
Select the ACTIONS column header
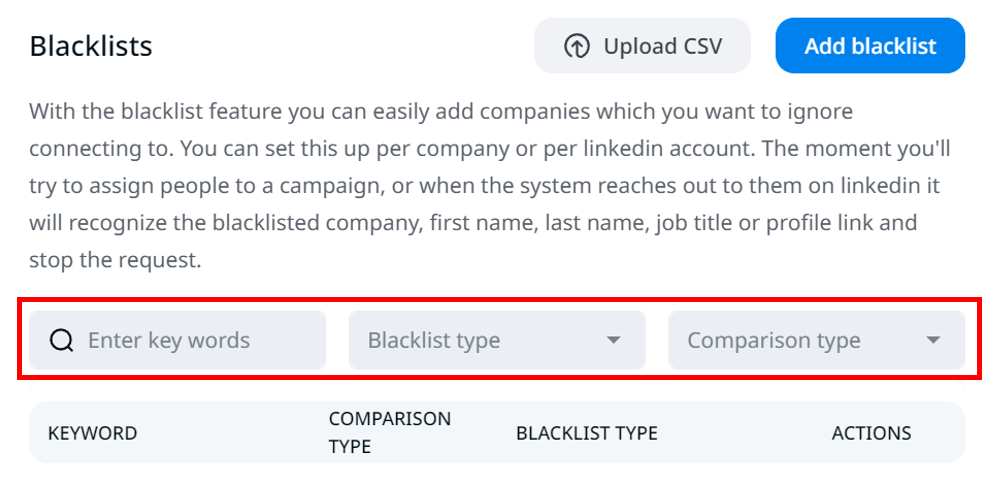[x=871, y=433]
